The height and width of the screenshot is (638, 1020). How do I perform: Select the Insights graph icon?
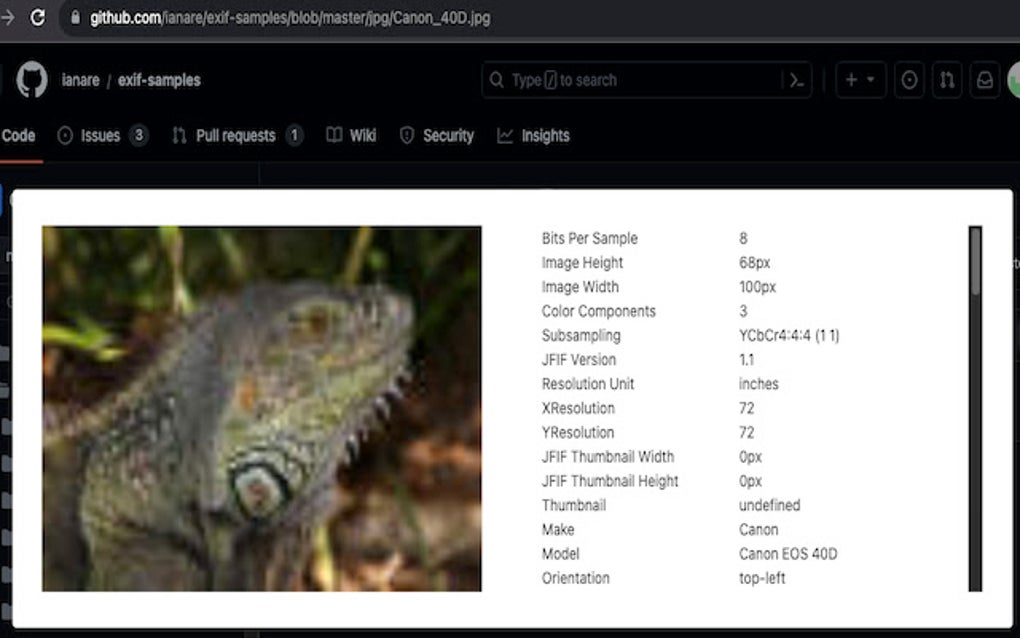[x=504, y=135]
